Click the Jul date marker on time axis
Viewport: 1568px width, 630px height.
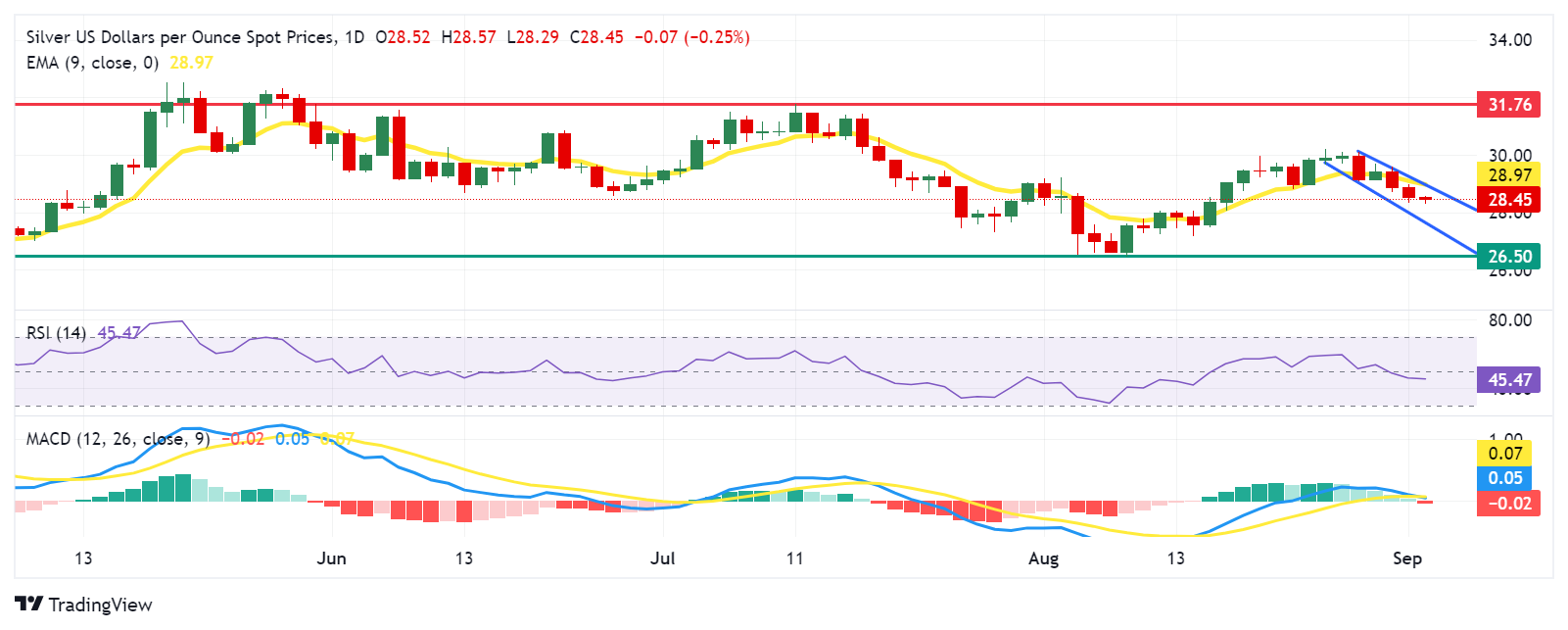(663, 558)
